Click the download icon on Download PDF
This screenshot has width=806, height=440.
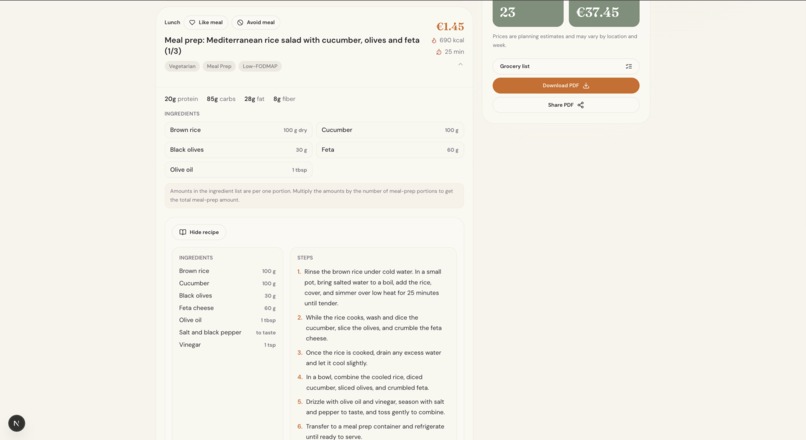[586, 85]
